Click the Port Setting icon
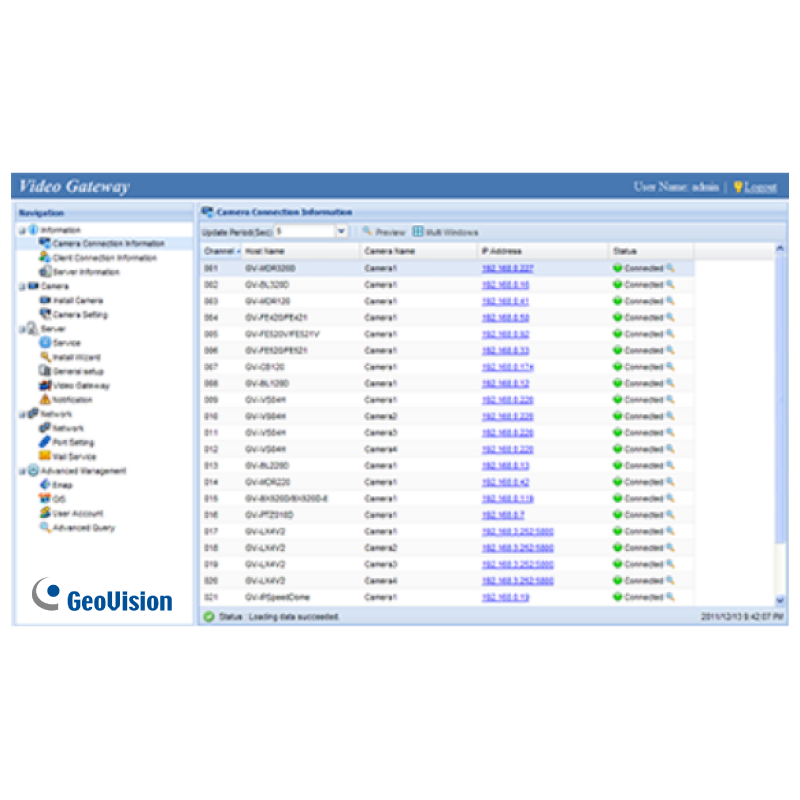 pyautogui.click(x=44, y=442)
